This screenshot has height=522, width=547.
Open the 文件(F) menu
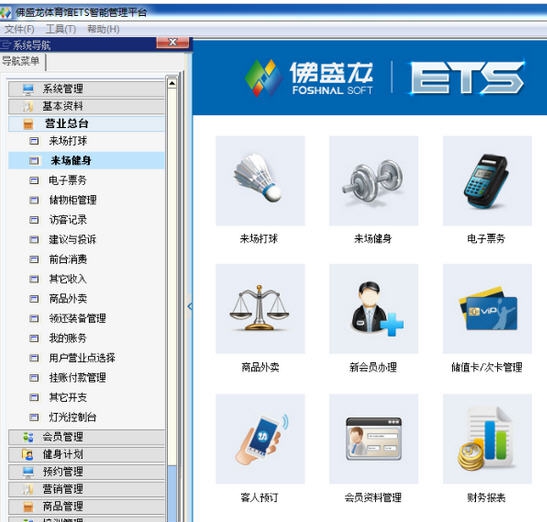[x=19, y=29]
